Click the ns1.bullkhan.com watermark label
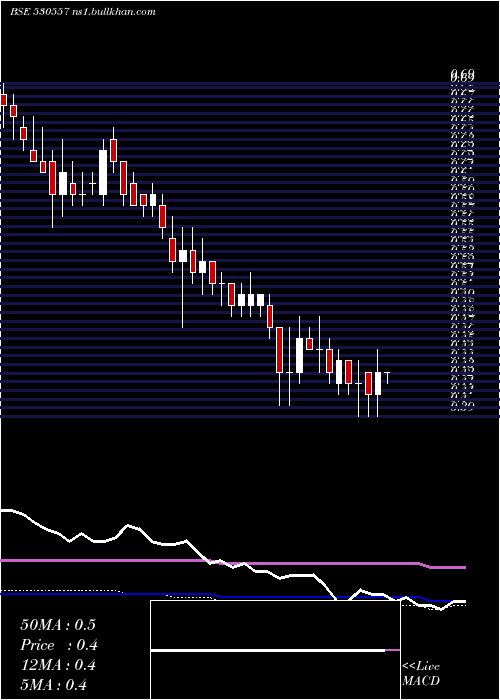 pyautogui.click(x=113, y=12)
